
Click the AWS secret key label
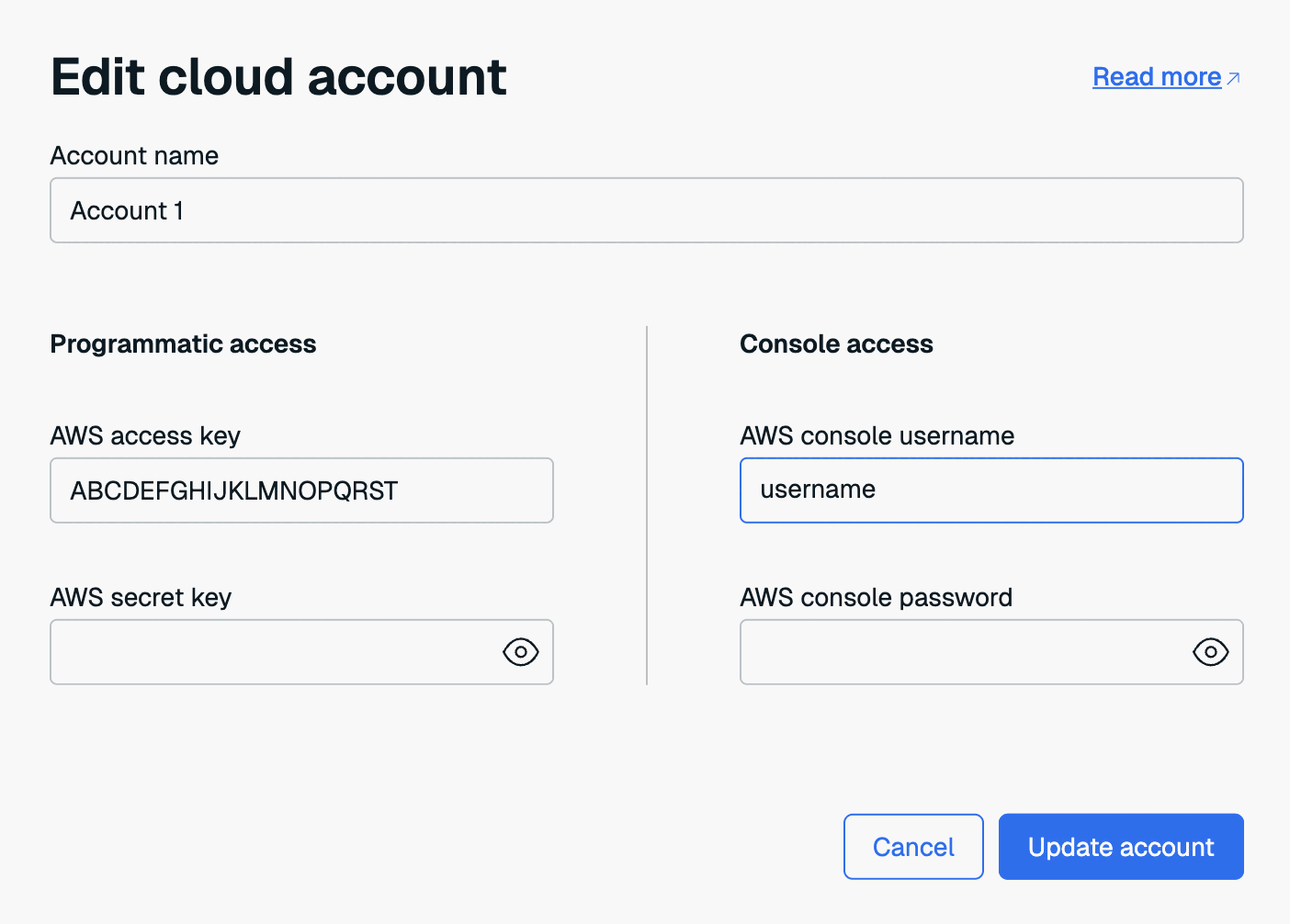point(141,597)
